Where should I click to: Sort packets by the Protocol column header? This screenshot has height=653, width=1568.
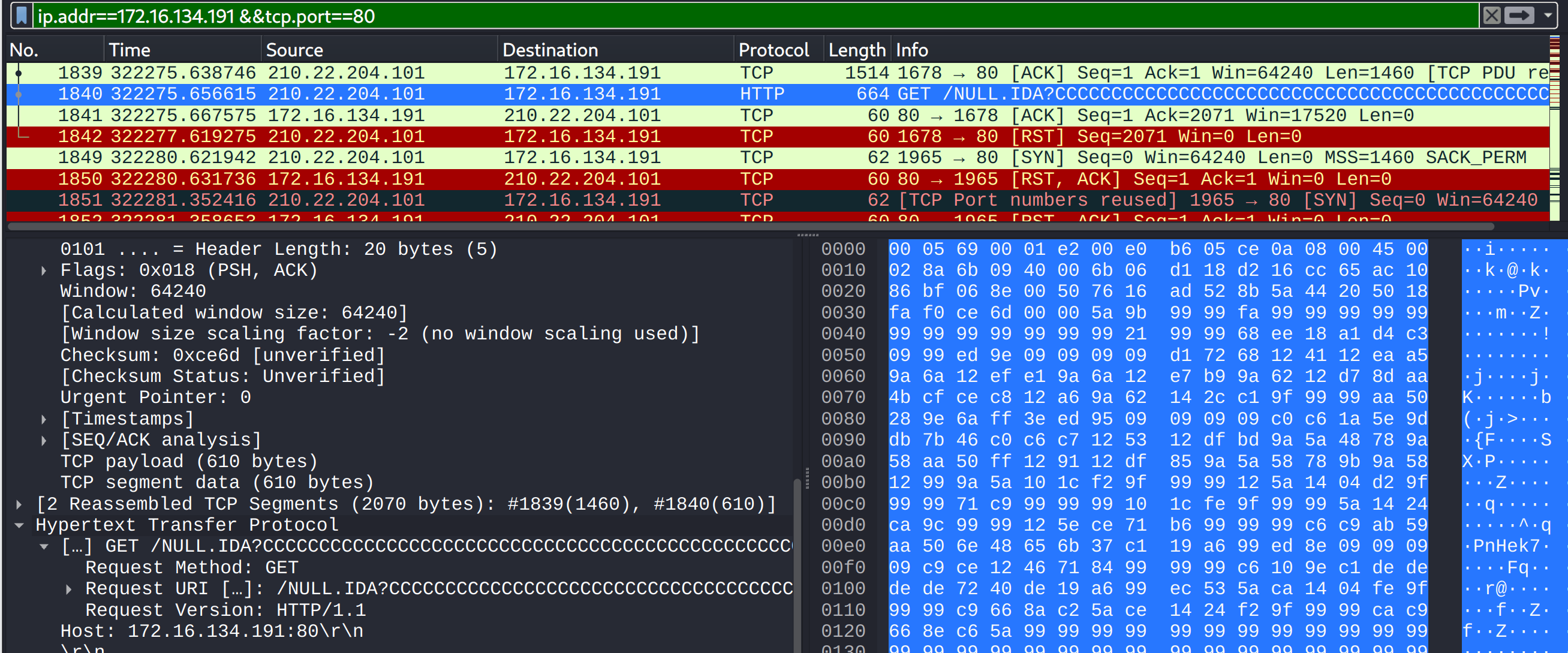pyautogui.click(x=773, y=50)
